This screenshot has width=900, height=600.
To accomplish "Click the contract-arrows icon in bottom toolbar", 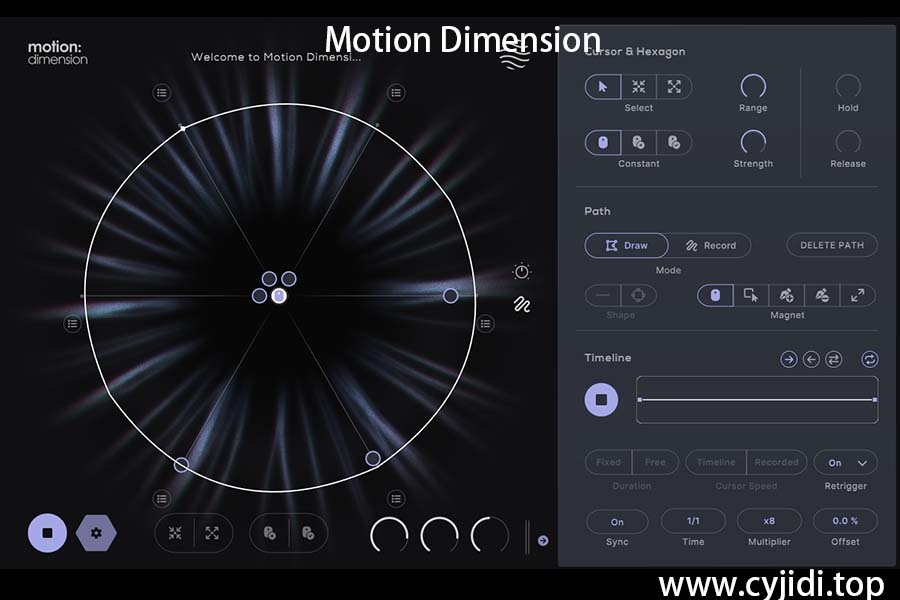I will click(x=175, y=533).
